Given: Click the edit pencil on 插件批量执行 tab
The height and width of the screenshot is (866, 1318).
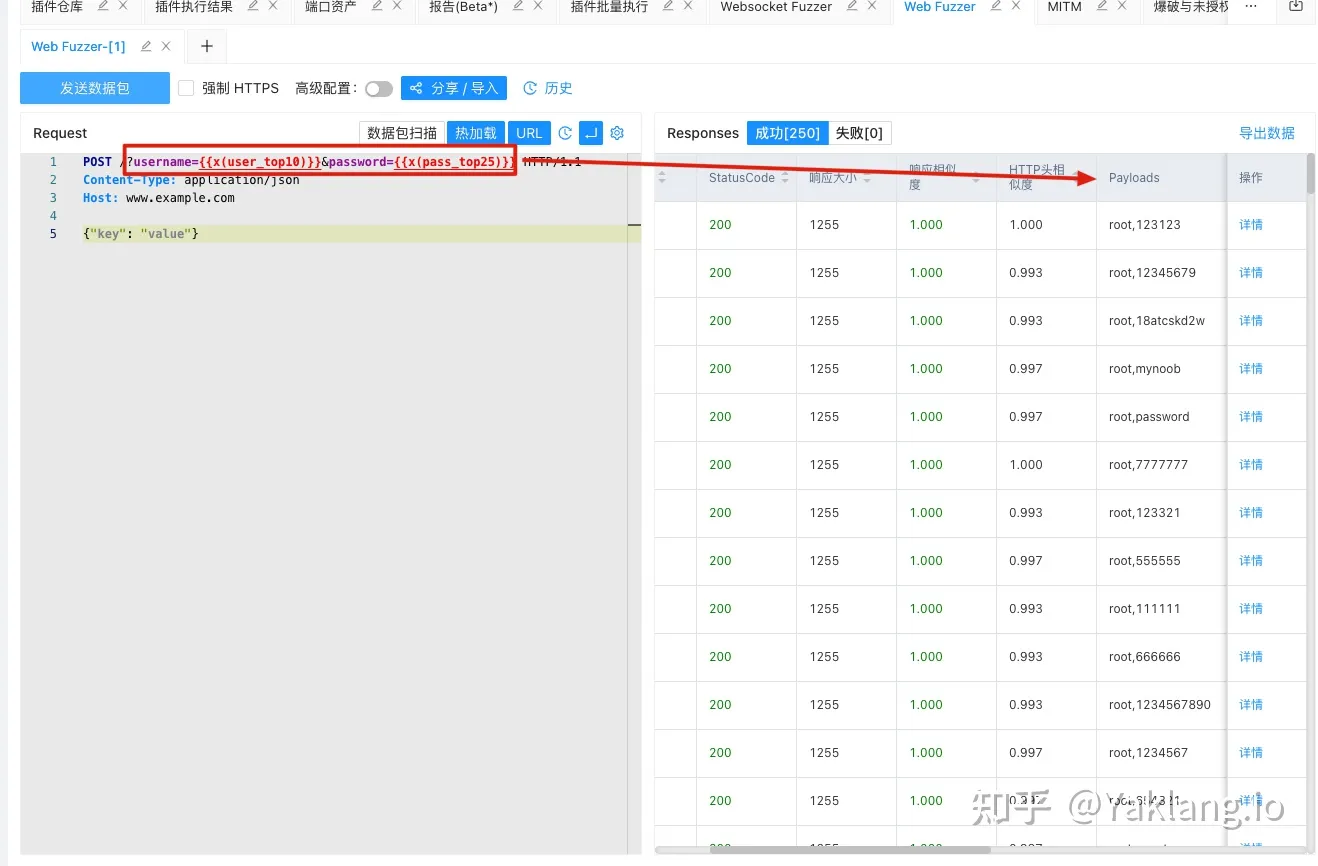Looking at the screenshot, I should click(x=668, y=6).
